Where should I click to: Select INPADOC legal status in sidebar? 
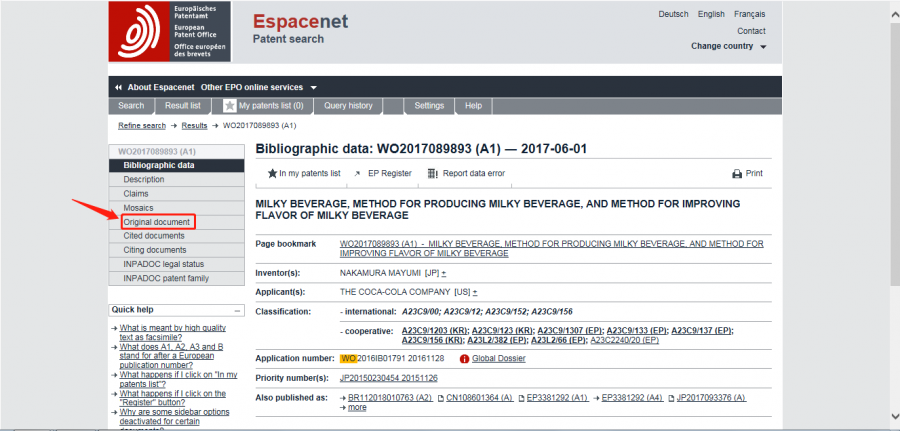(176, 264)
